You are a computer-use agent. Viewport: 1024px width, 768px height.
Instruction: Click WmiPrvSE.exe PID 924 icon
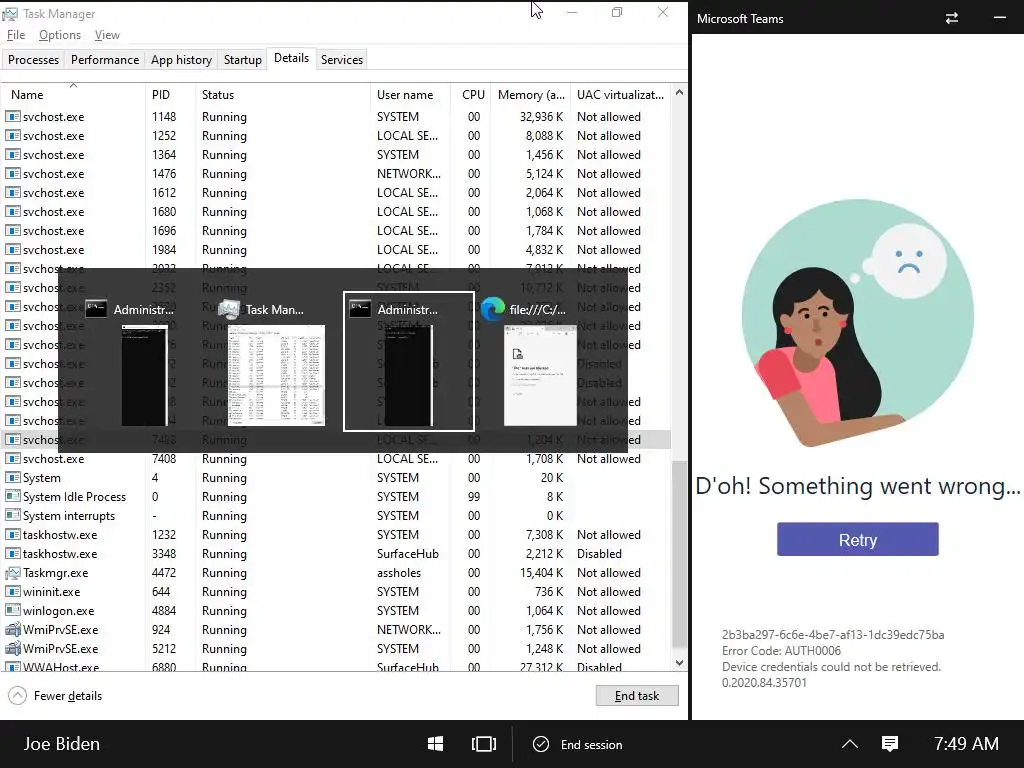[x=12, y=630]
